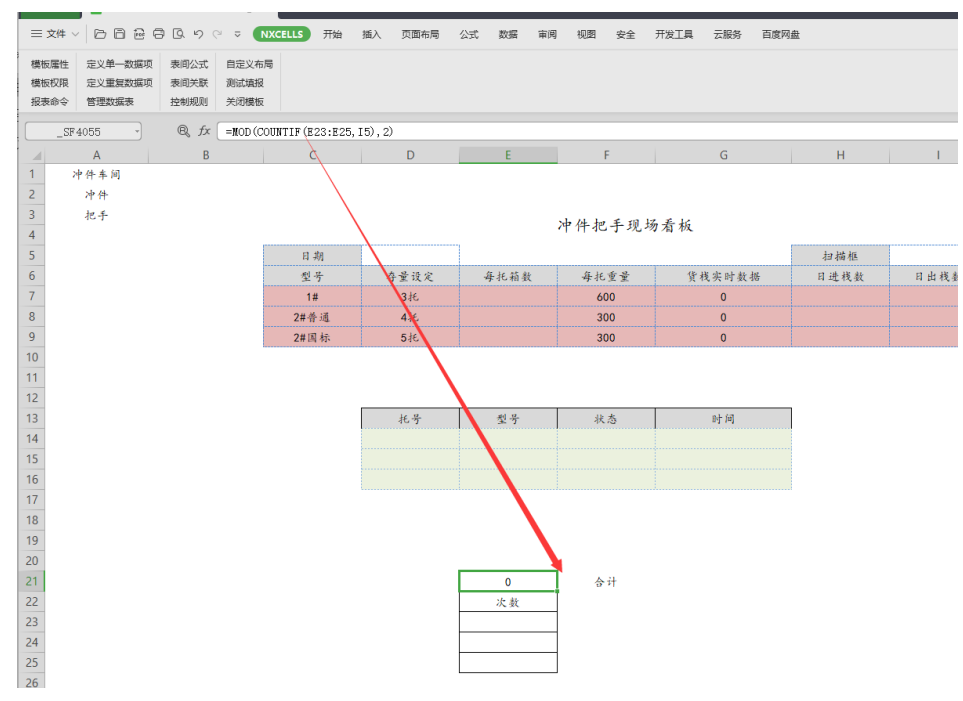Click inside the formula bar input

(600, 131)
